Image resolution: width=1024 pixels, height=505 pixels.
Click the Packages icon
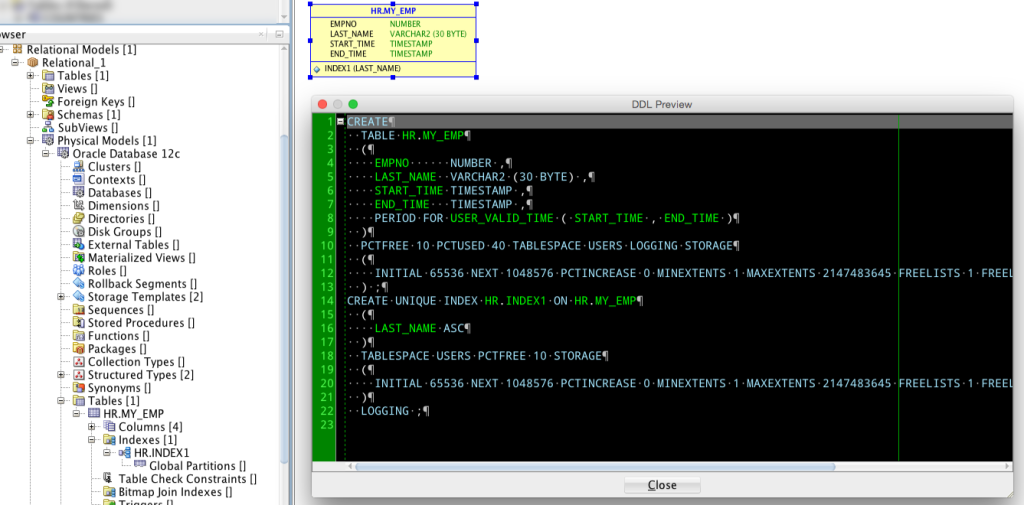[78, 349]
